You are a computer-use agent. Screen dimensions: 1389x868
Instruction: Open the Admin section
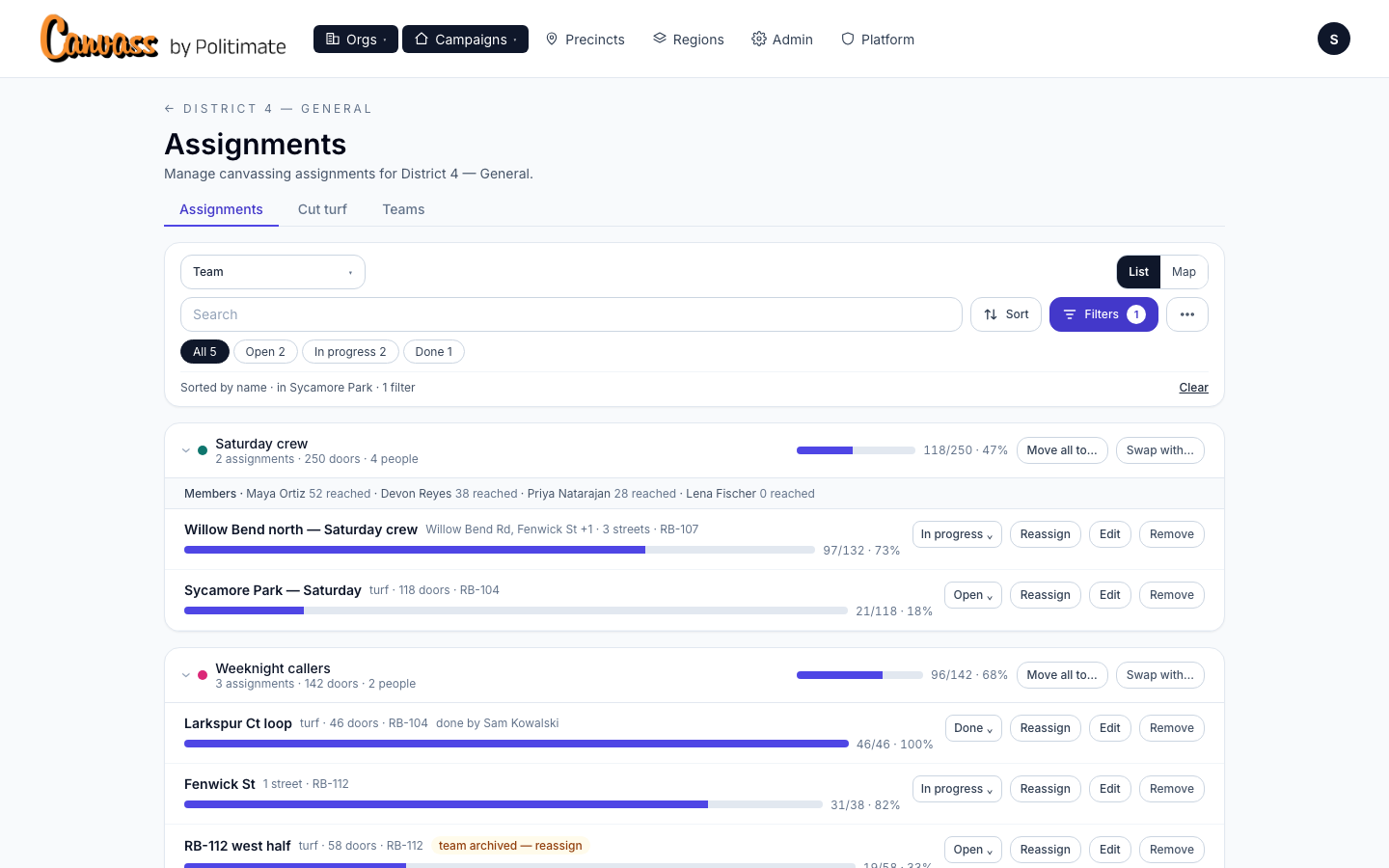pyautogui.click(x=782, y=40)
